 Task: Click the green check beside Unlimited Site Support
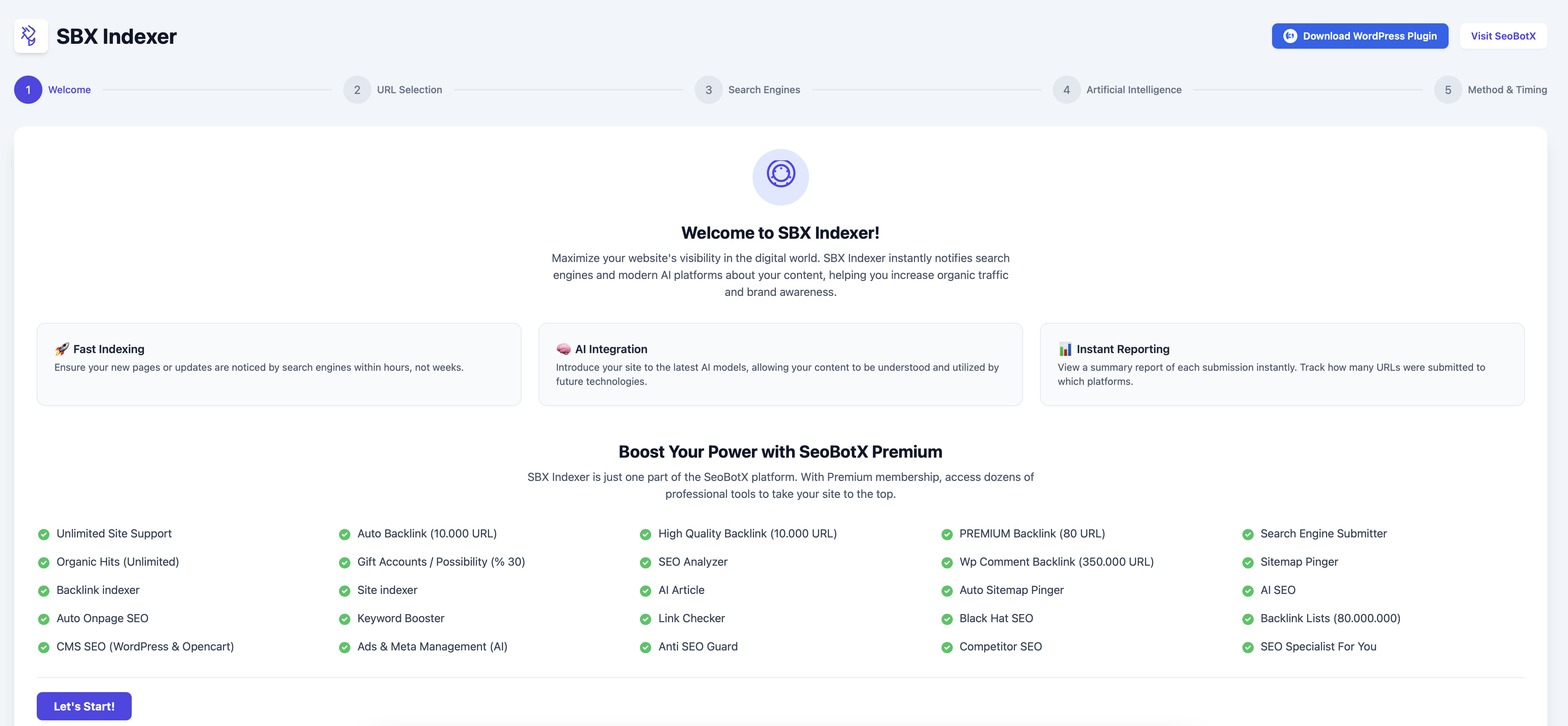pos(44,534)
